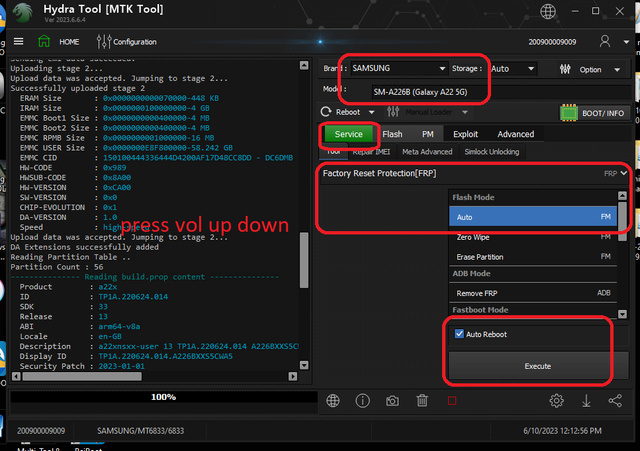Click the TP1A.220624.014 ID value in log

tap(133, 297)
